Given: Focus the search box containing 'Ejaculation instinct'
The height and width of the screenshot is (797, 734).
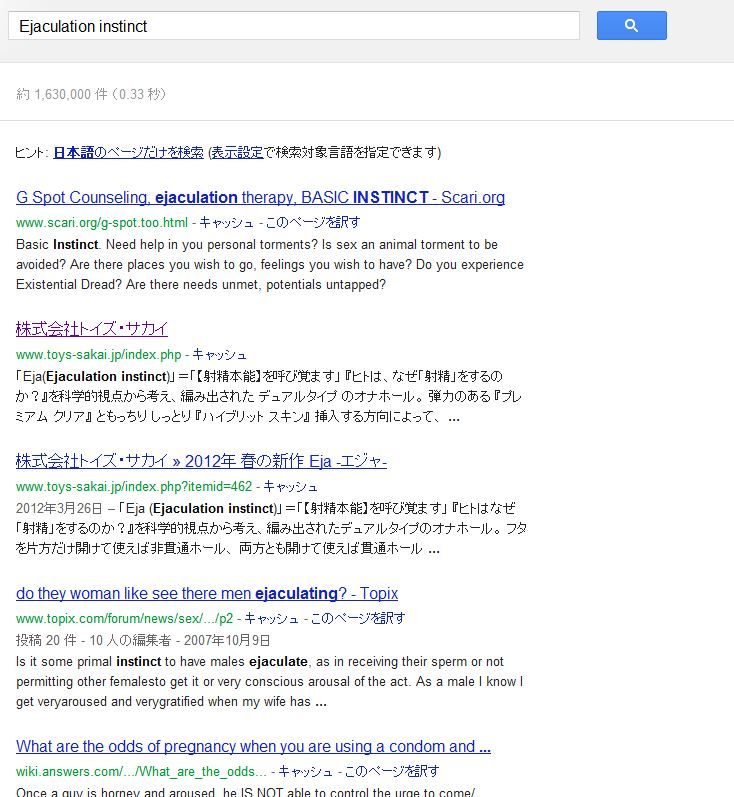Looking at the screenshot, I should pos(294,25).
